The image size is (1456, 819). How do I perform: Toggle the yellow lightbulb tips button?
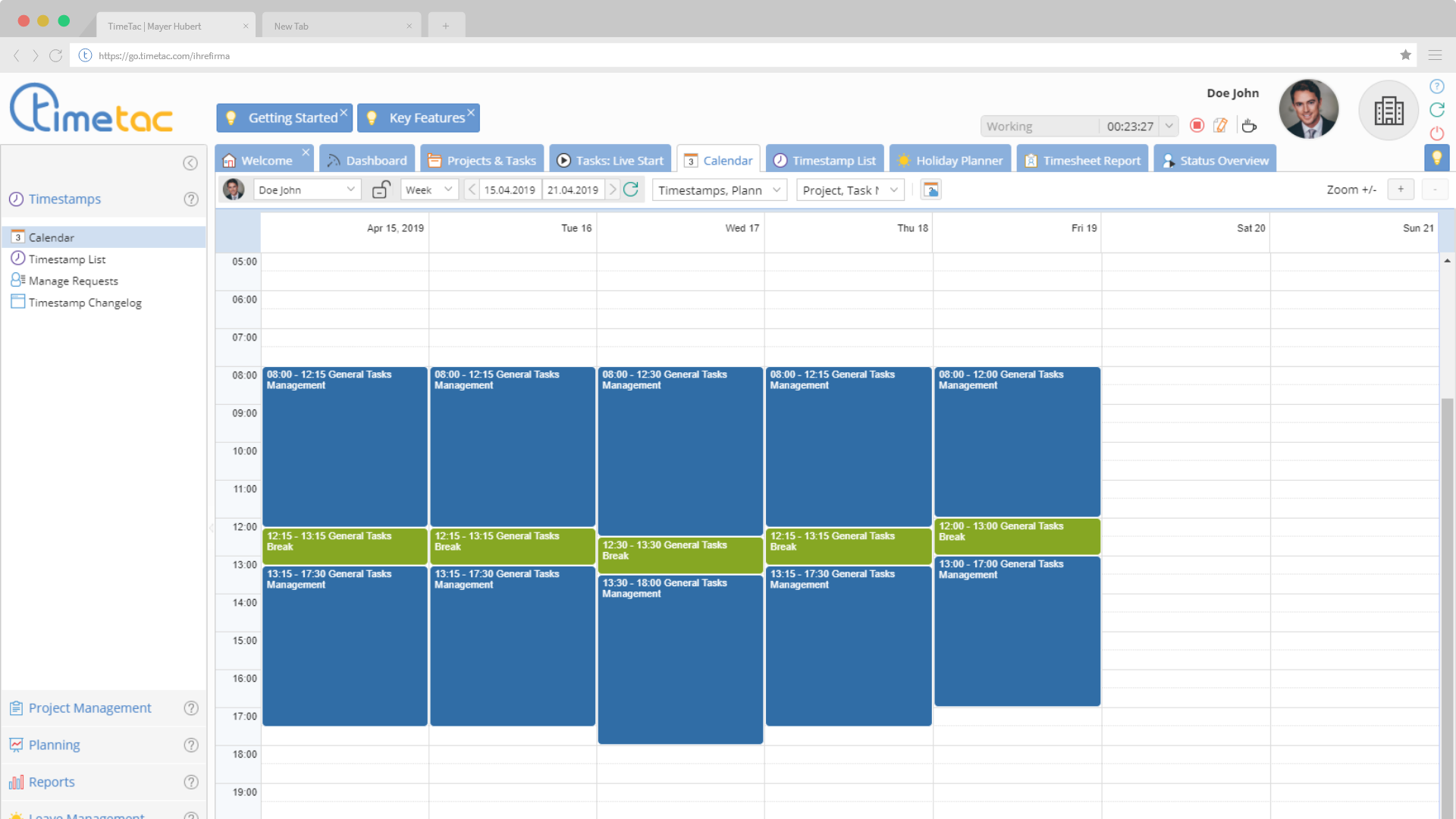pyautogui.click(x=1436, y=158)
